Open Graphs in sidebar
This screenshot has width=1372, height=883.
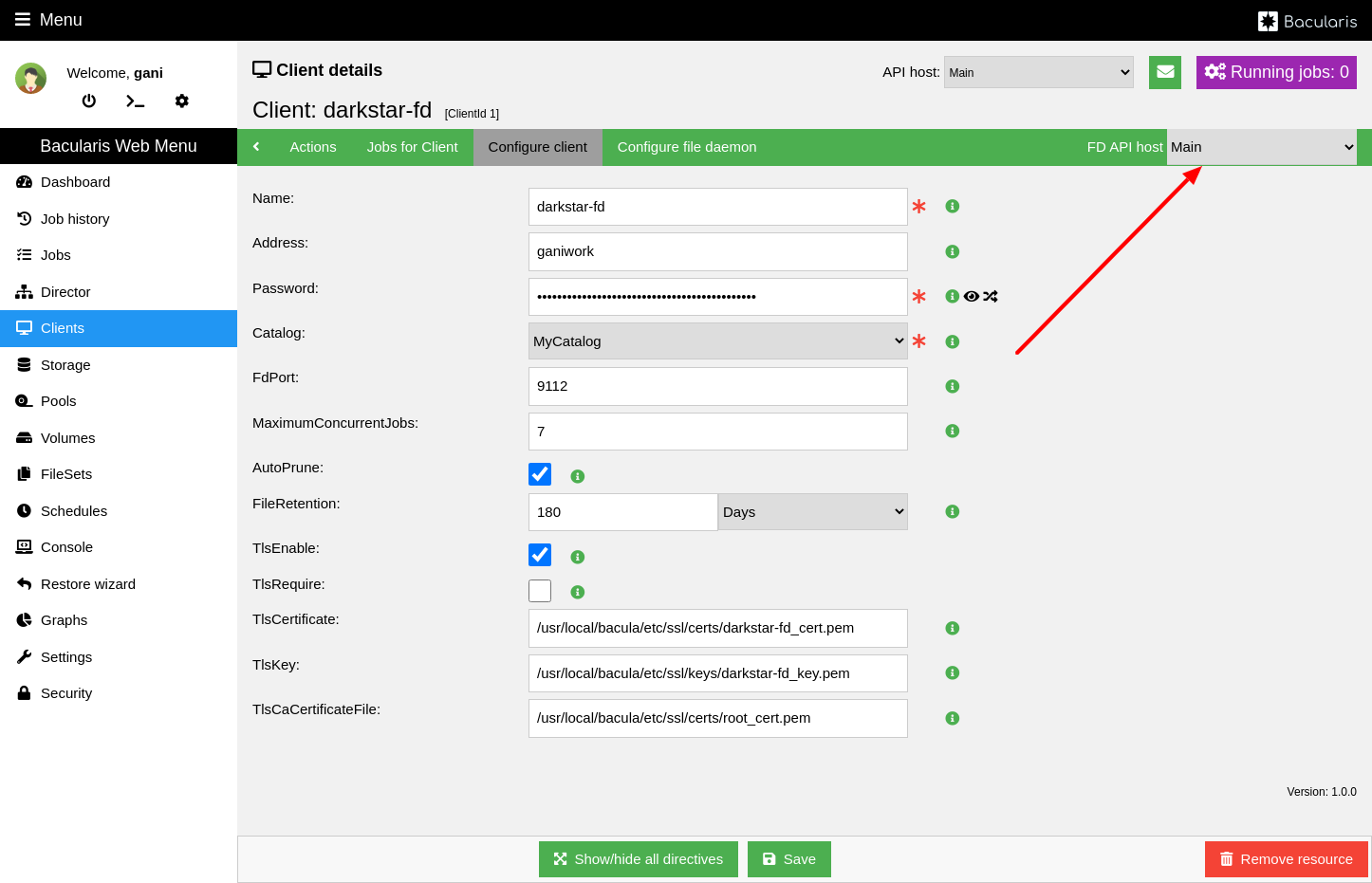[119, 620]
